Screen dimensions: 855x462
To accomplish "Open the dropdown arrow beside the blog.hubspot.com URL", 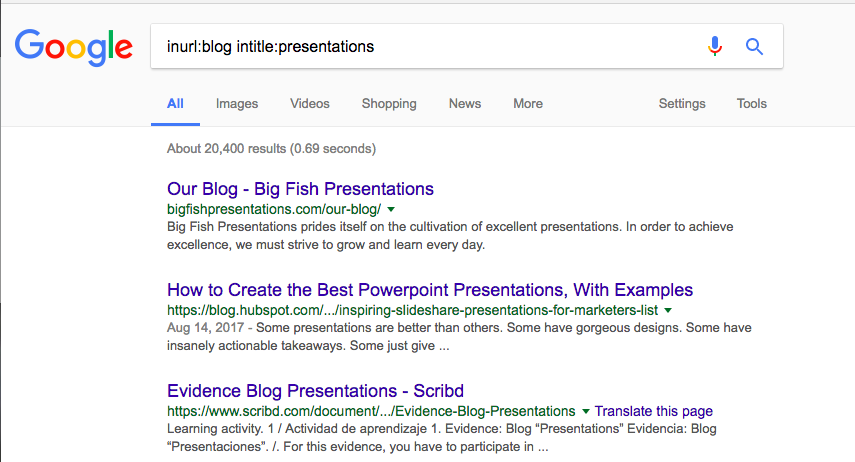I will [x=668, y=310].
